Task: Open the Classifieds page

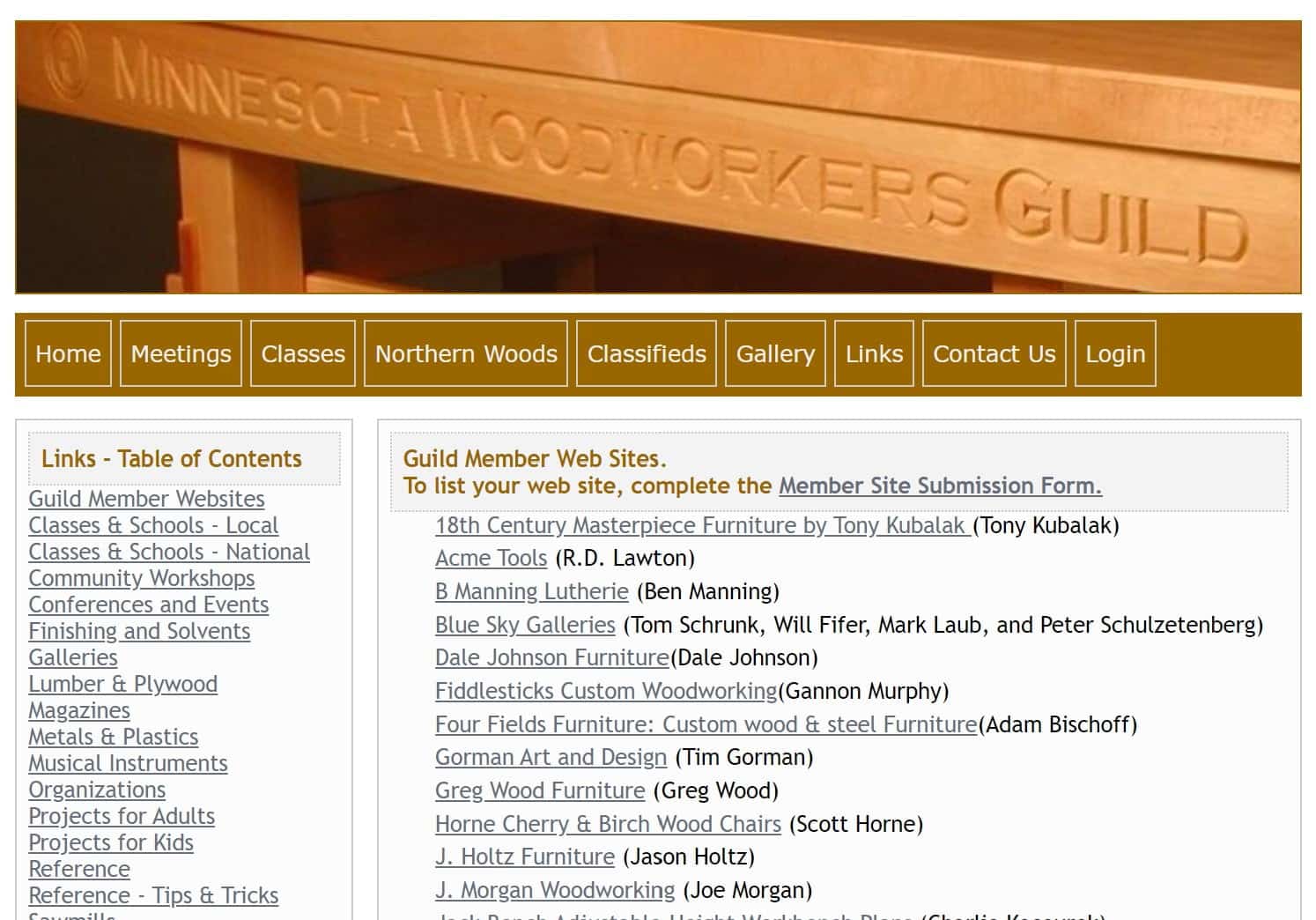Action: pos(646,353)
